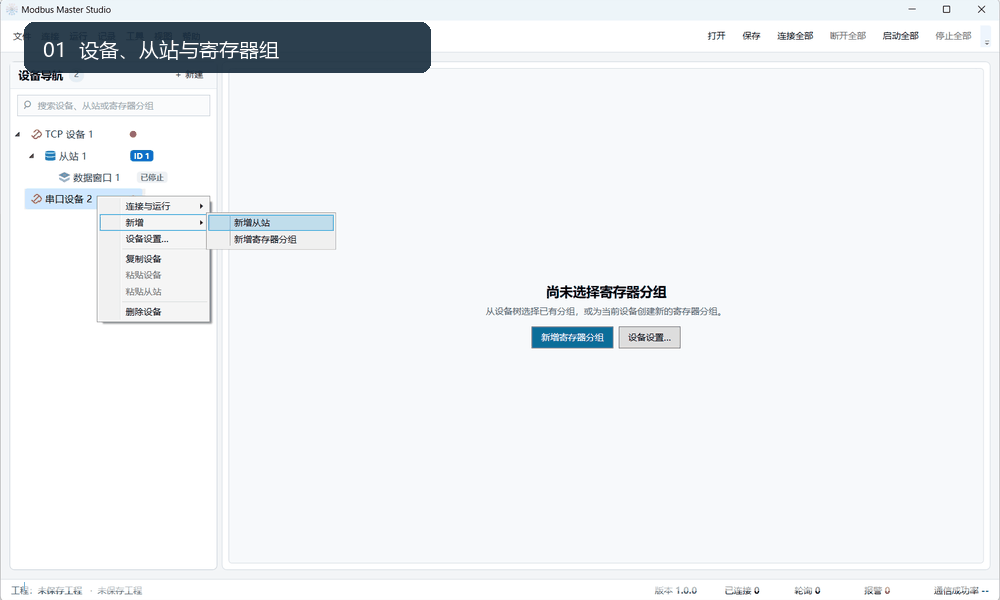
Task: Click 启动全部 in the toolbar
Action: 901,36
